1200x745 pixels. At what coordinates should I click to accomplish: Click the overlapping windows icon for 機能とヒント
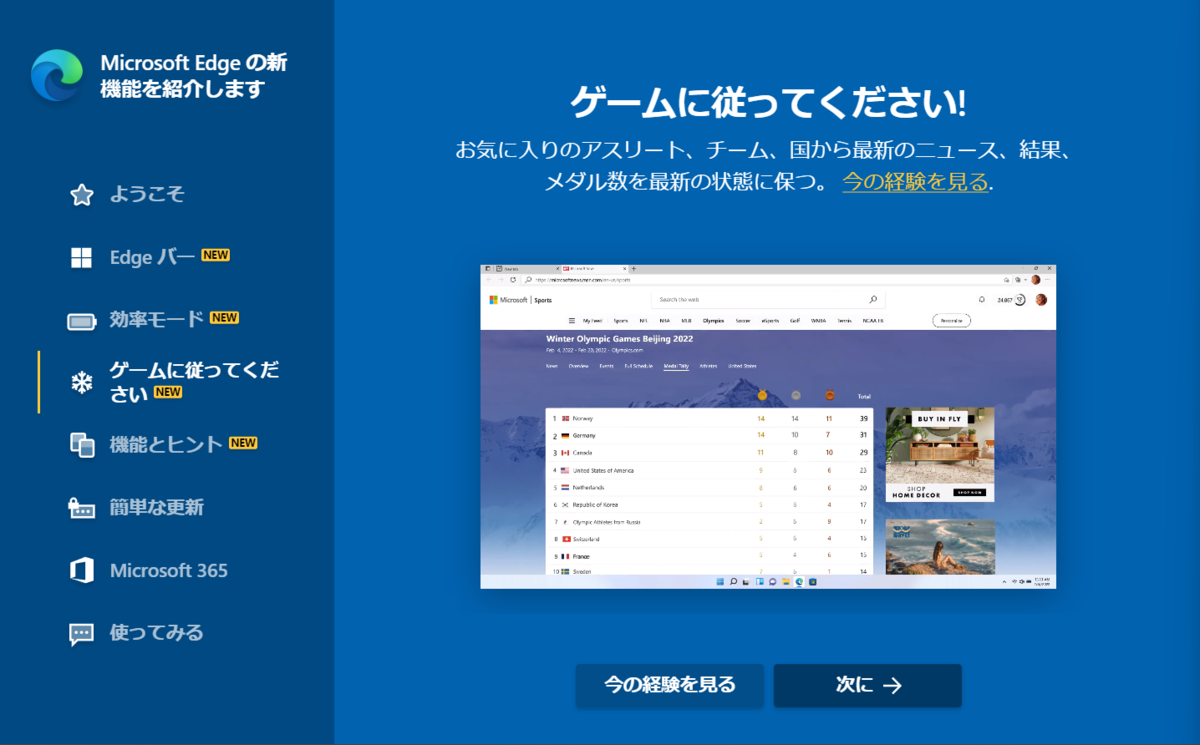(x=81, y=445)
